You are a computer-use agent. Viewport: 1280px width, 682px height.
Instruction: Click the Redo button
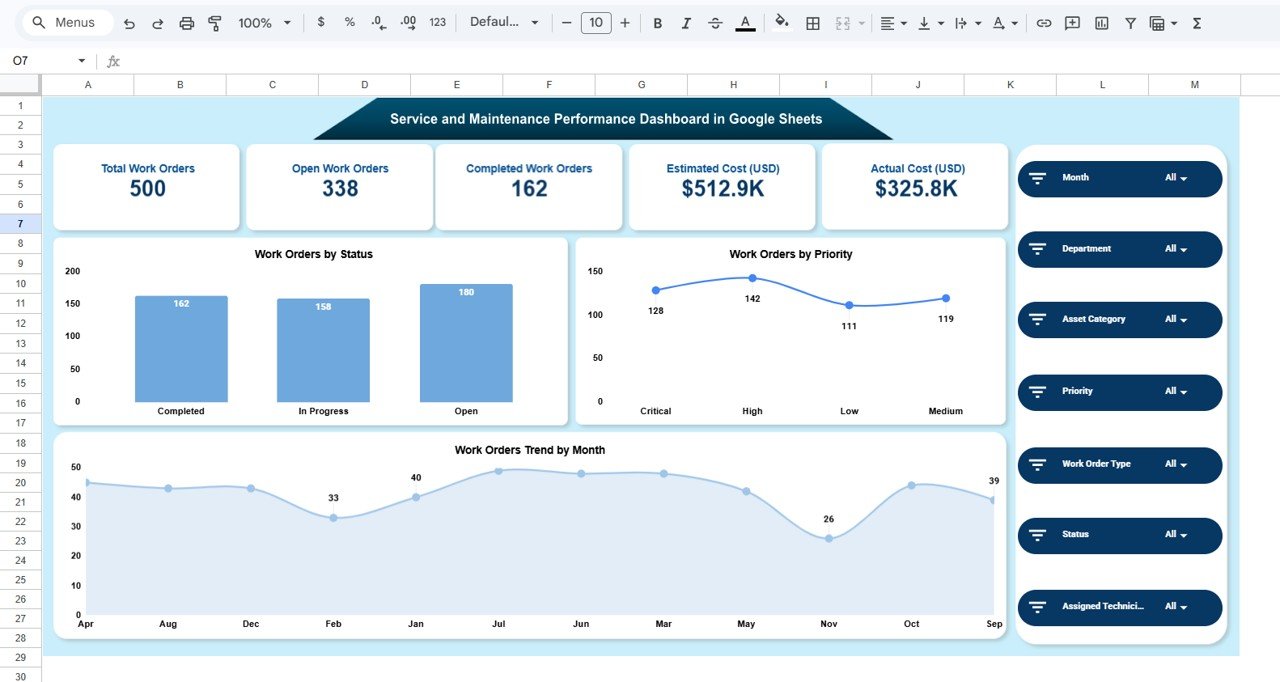click(x=158, y=22)
